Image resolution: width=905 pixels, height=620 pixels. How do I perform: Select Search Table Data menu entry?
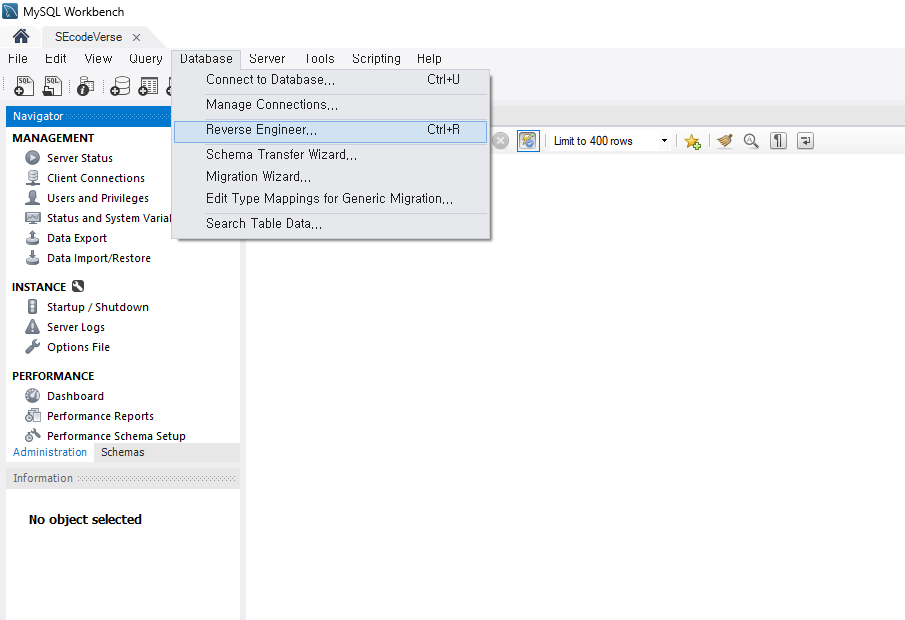[x=331, y=223]
